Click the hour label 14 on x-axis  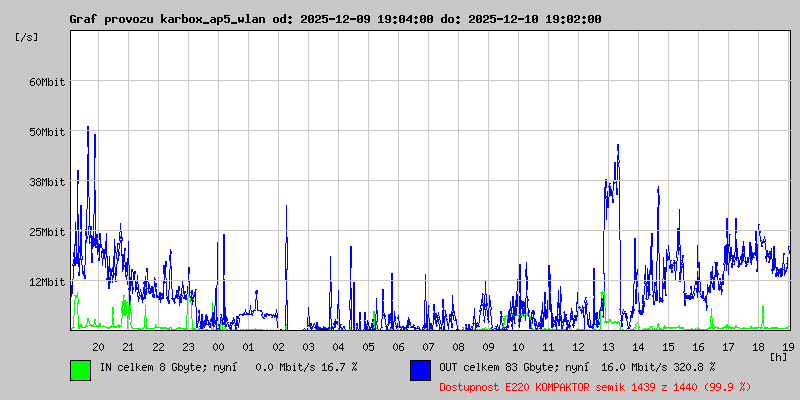(639, 347)
